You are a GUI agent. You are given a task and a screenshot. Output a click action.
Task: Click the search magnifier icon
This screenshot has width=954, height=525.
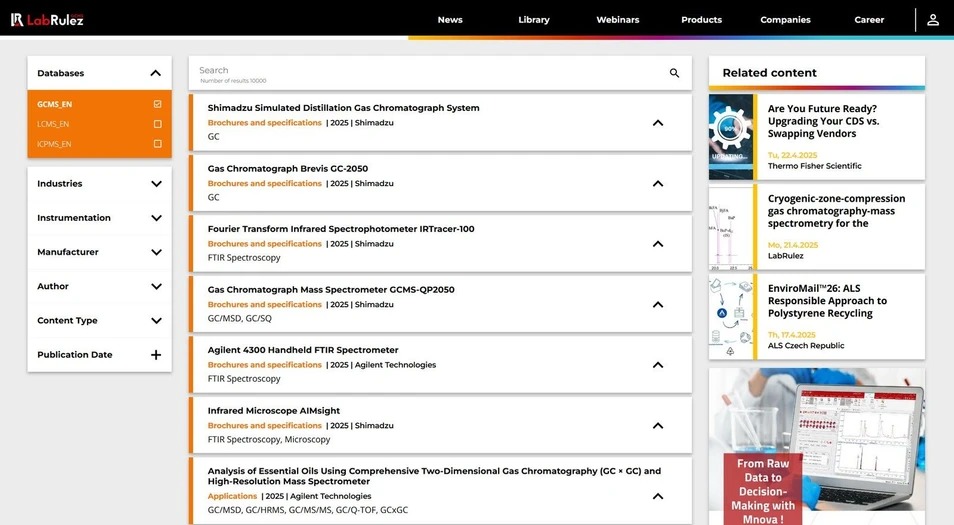click(x=674, y=73)
